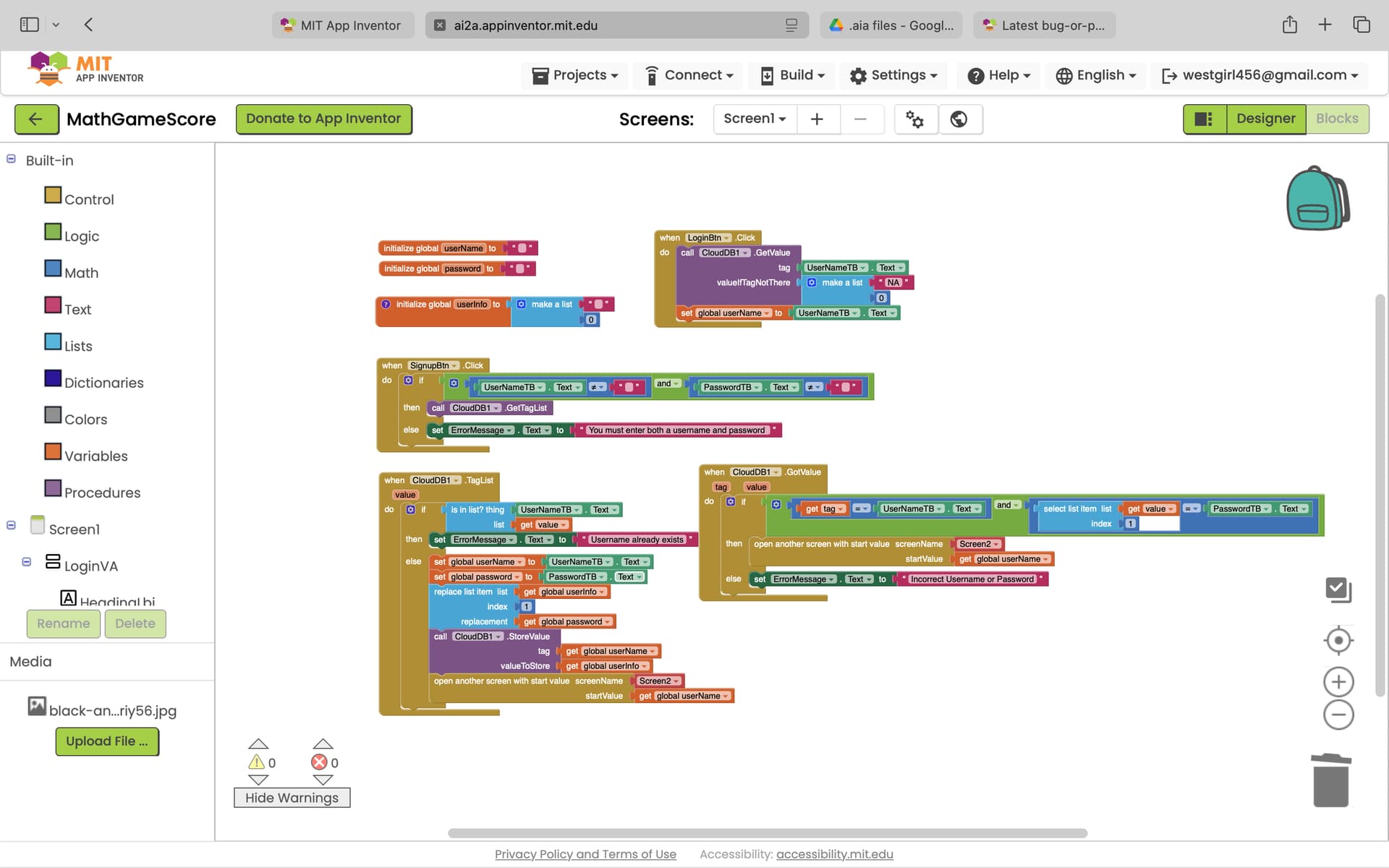The image size is (1389, 868).
Task: Click the globe icon beside Screens
Action: coord(959,119)
